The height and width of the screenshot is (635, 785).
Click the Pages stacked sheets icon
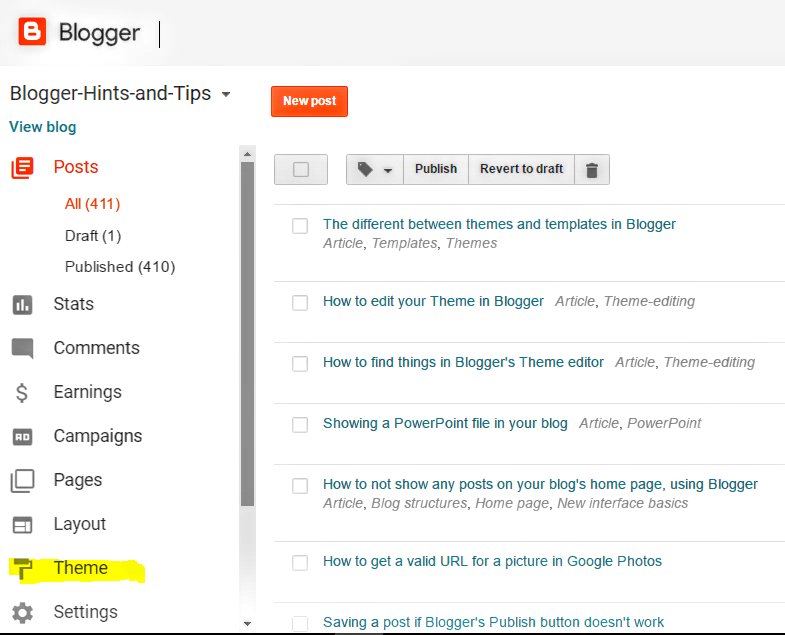point(23,481)
